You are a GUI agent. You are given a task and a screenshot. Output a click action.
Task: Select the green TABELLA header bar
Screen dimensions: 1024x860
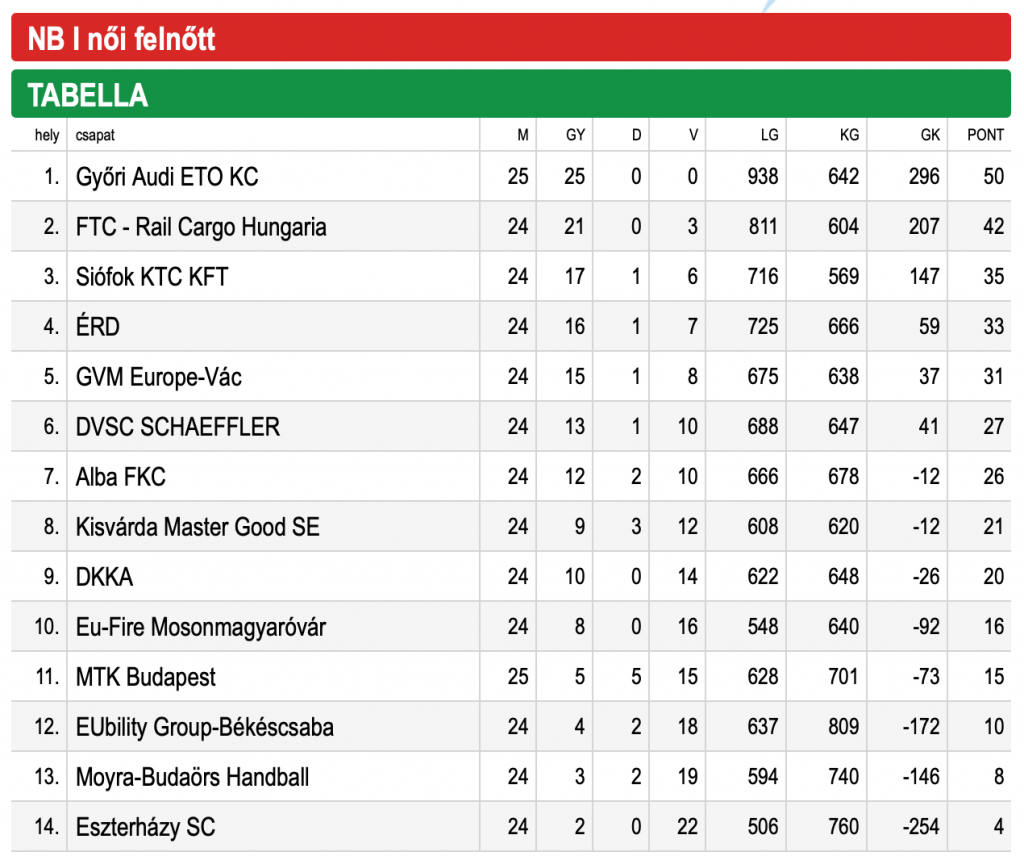tap(511, 94)
